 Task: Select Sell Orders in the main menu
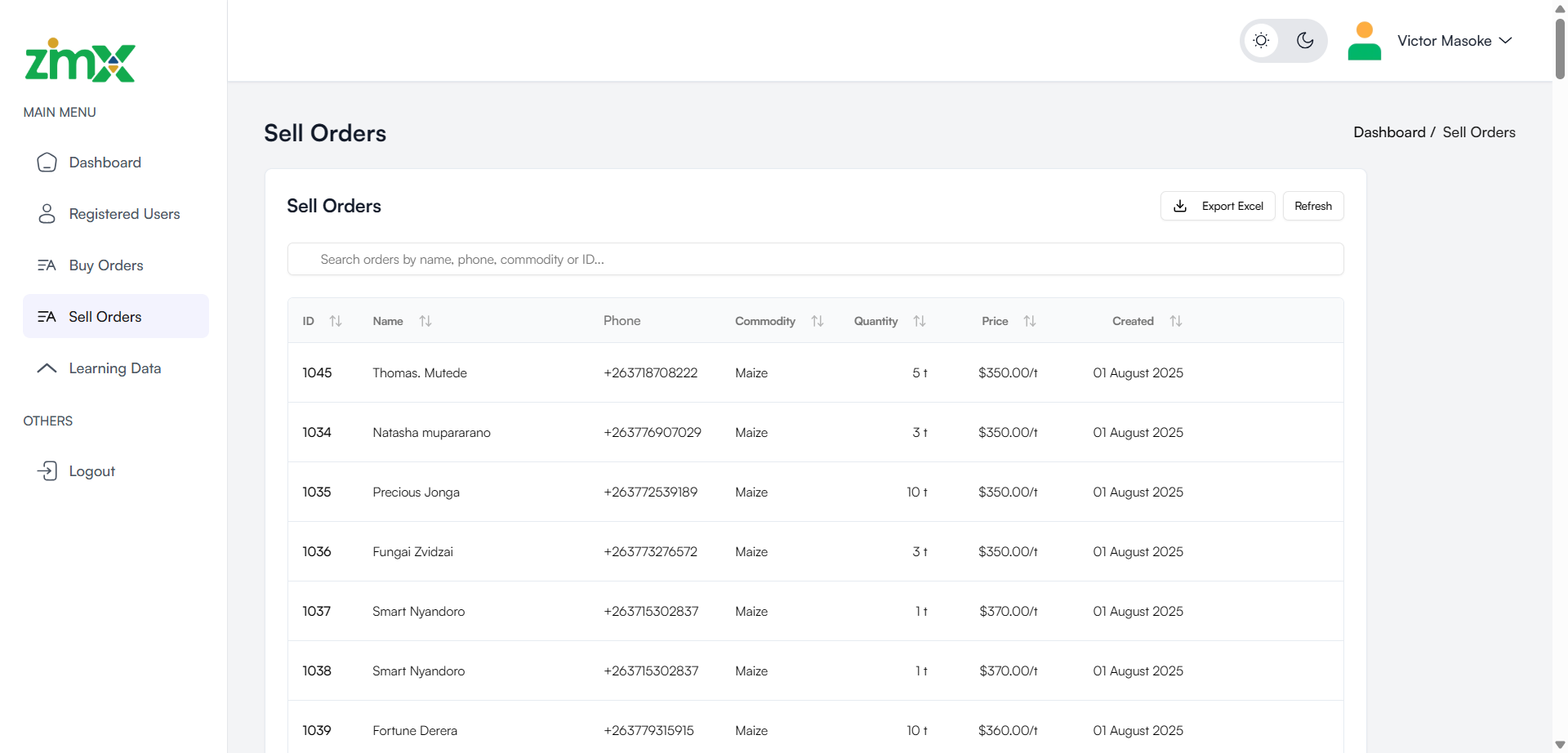[105, 316]
